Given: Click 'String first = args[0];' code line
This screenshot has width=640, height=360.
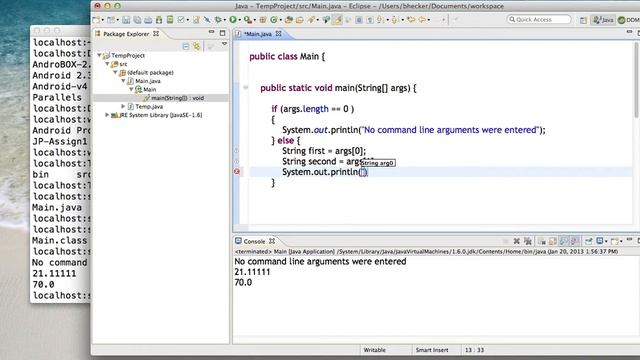Looking at the screenshot, I should click(324, 151).
